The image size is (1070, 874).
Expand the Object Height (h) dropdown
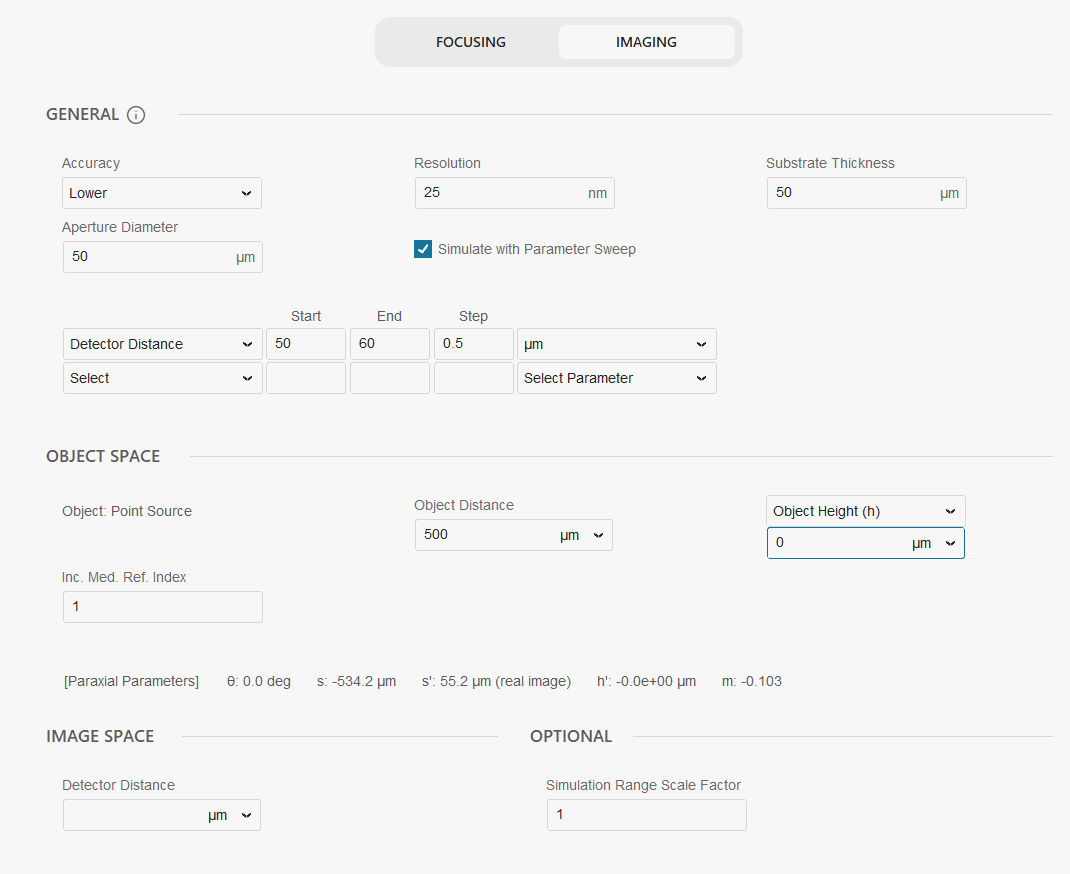[x=865, y=511]
